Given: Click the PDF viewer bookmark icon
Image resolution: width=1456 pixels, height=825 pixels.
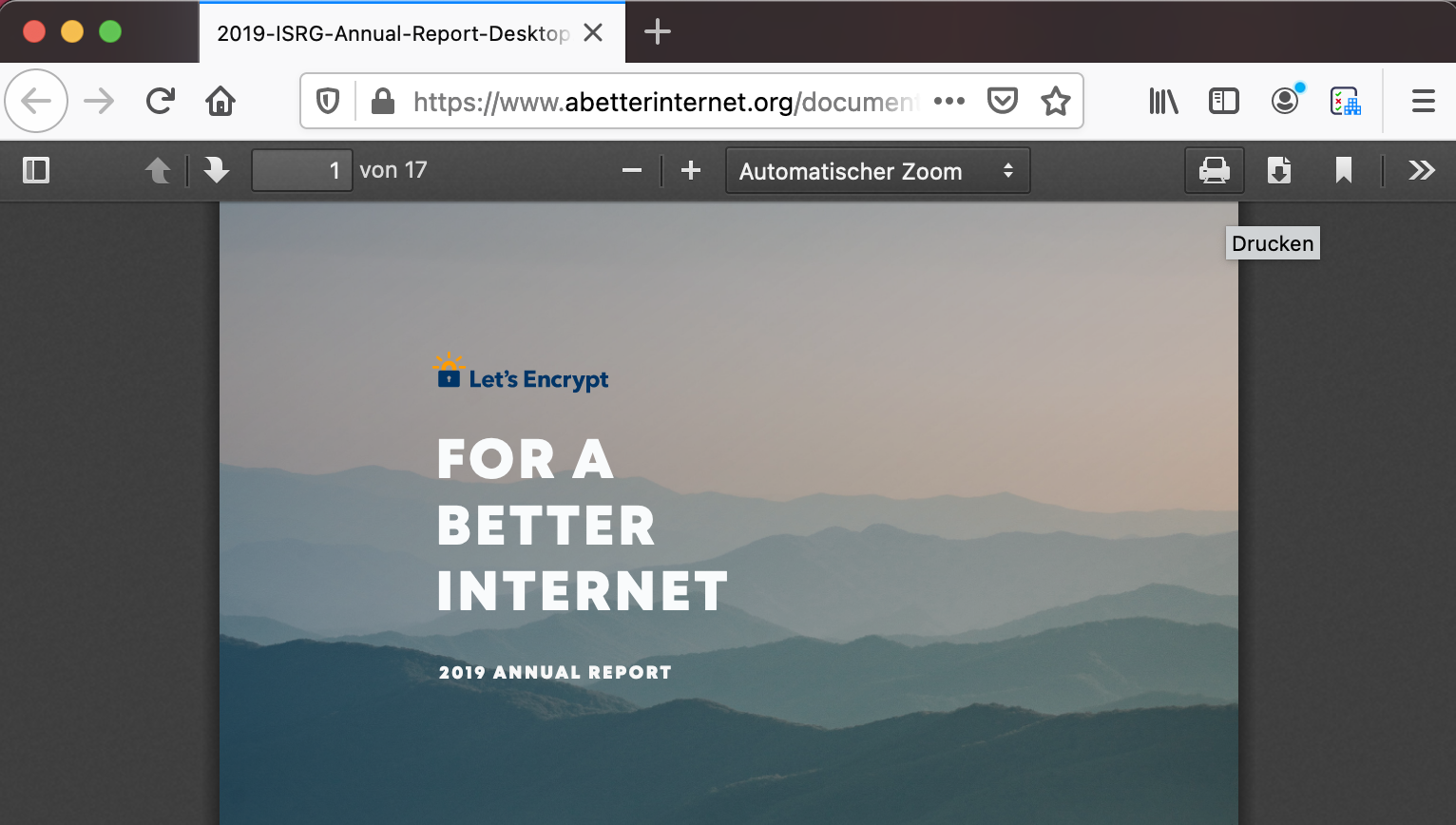Looking at the screenshot, I should pos(1344,170).
